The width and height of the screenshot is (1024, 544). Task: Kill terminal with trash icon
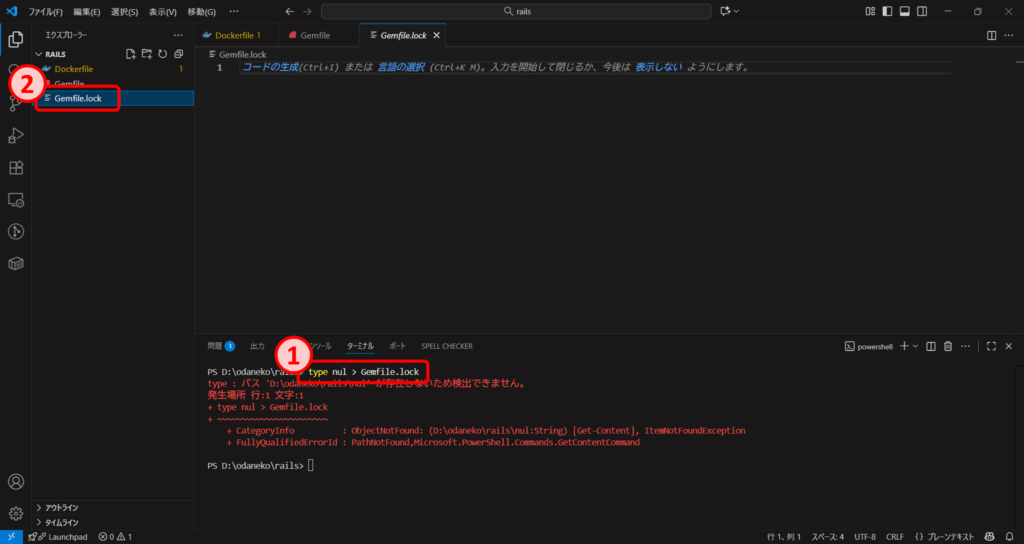coord(948,346)
